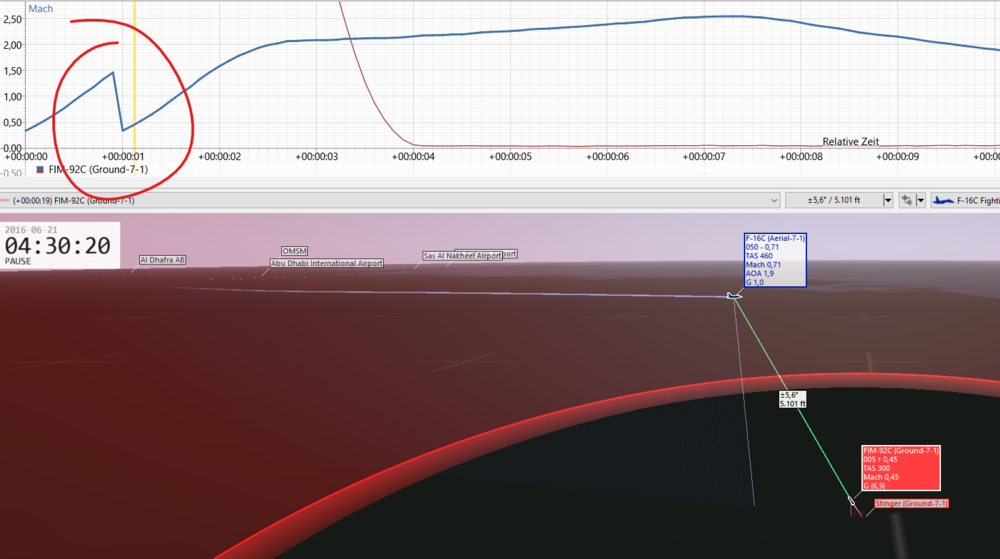Click the Abu Dhabi International Airport label
The width and height of the screenshot is (1000, 559).
[327, 263]
